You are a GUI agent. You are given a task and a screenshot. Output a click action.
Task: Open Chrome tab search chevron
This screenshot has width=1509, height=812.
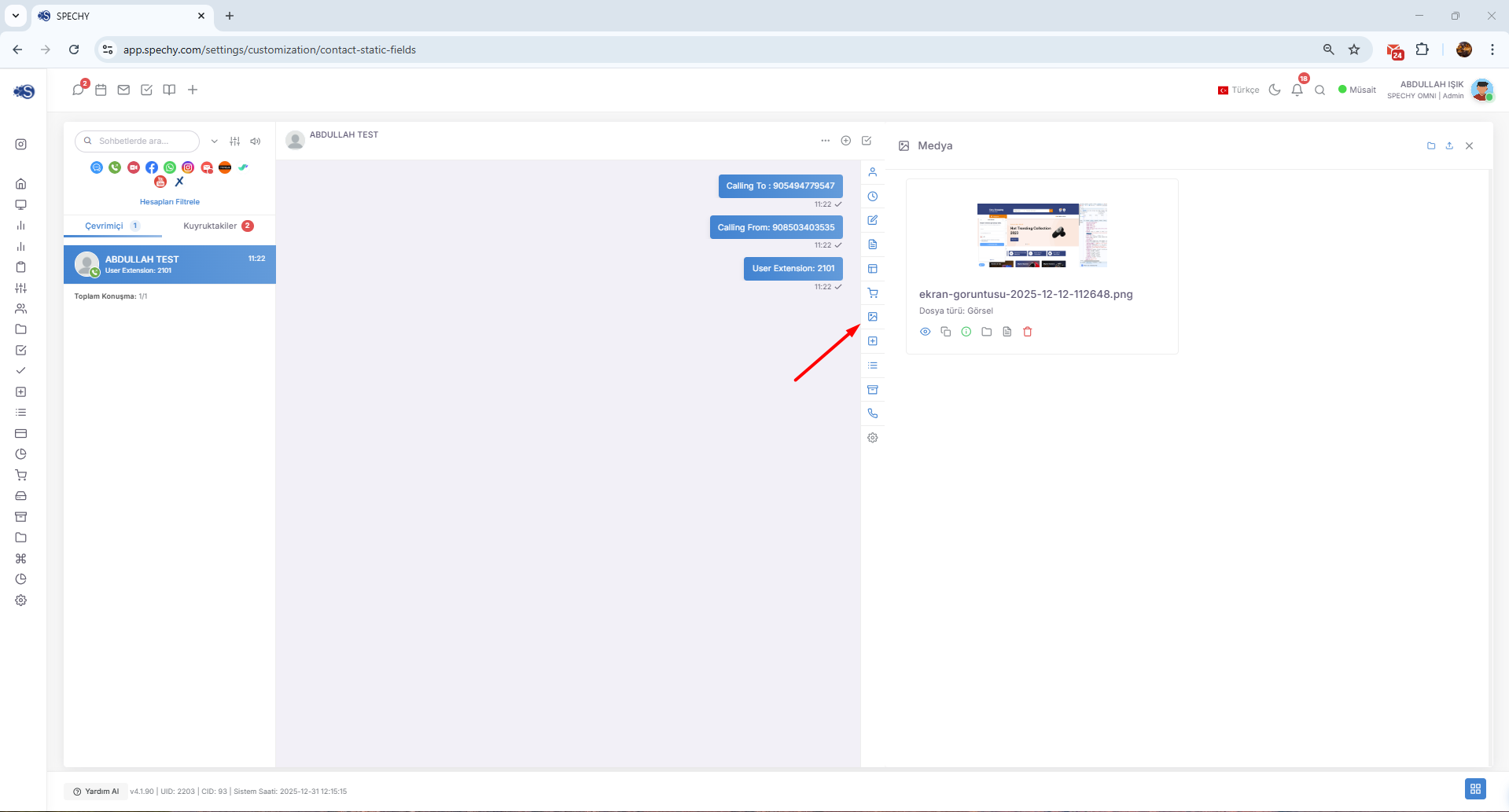16,16
